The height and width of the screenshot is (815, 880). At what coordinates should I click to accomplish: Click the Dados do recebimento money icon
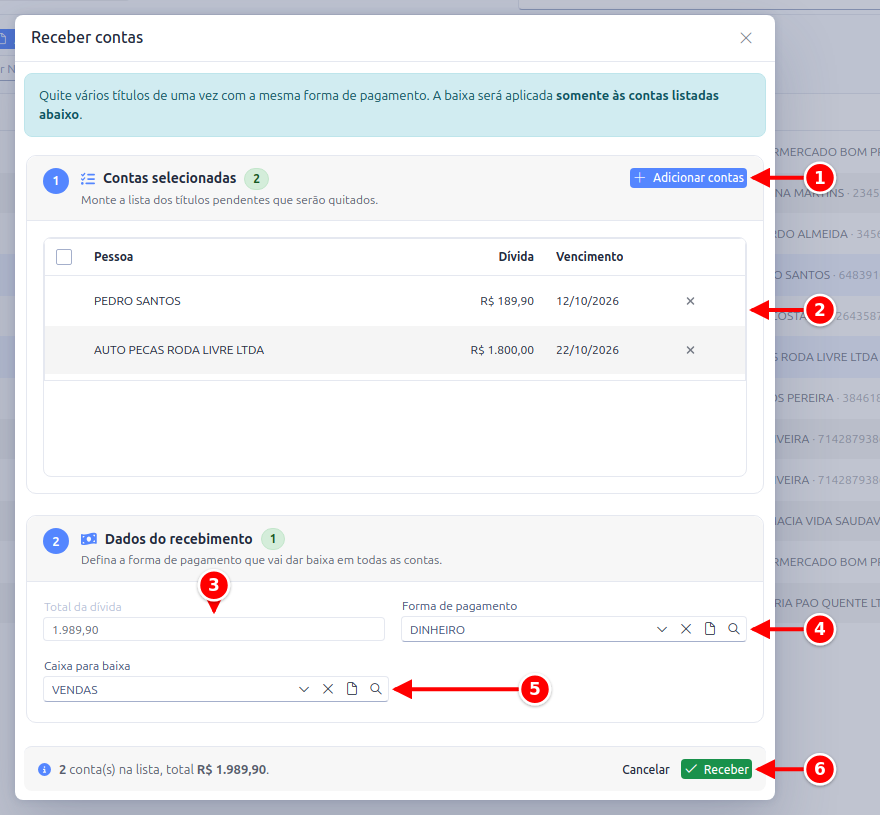click(x=89, y=539)
